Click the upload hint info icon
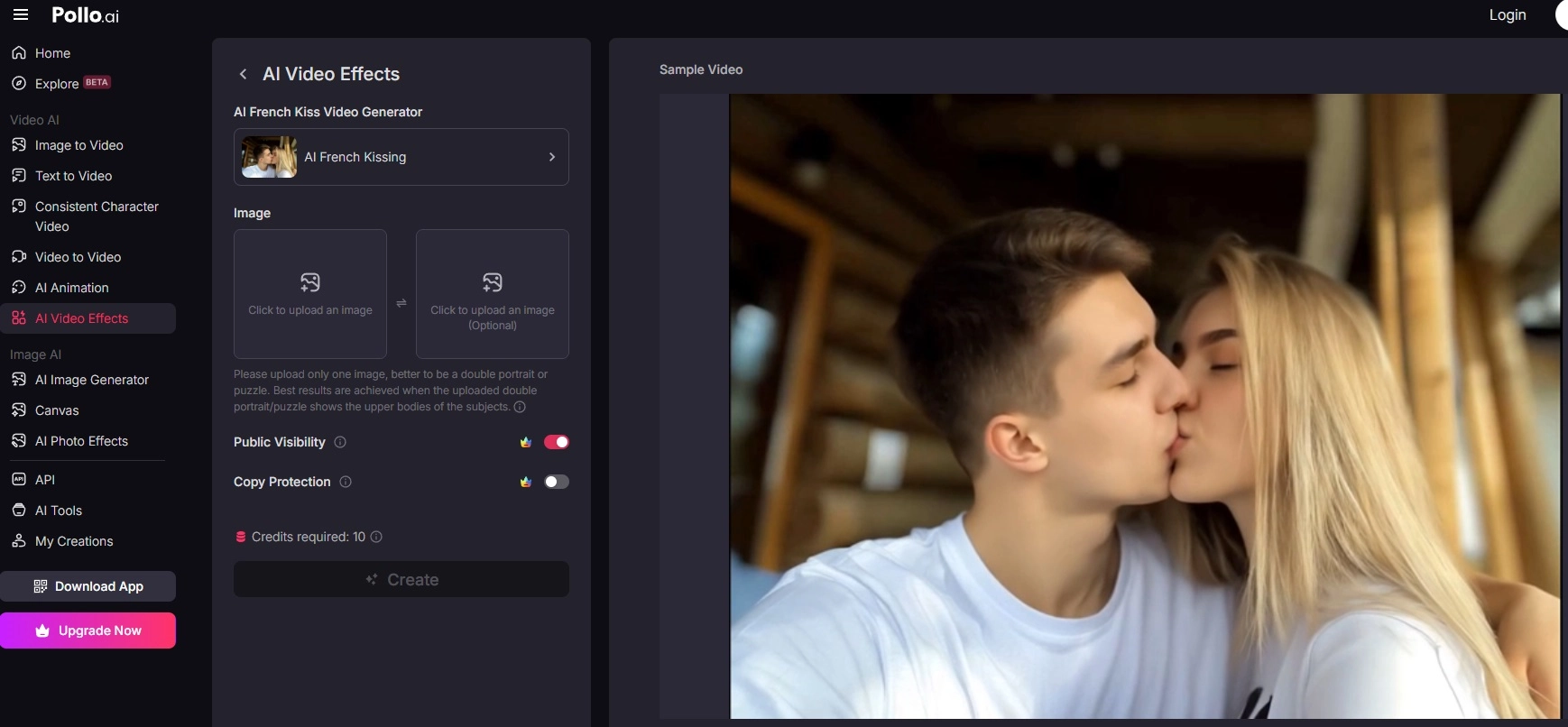This screenshot has height=727, width=1568. click(520, 407)
